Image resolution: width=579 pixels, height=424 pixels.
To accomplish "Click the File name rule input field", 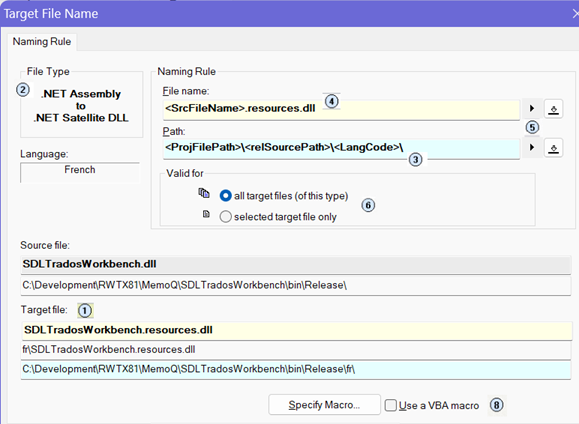I will [341, 109].
